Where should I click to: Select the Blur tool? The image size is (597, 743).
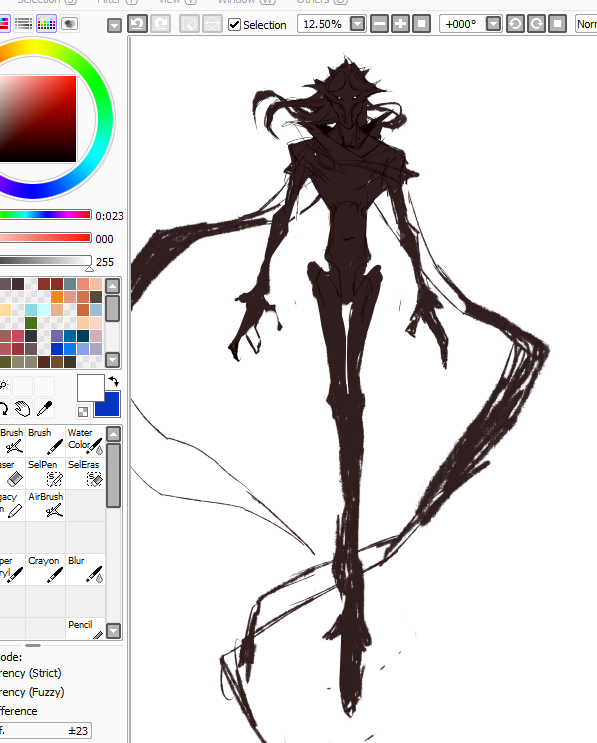tap(85, 569)
